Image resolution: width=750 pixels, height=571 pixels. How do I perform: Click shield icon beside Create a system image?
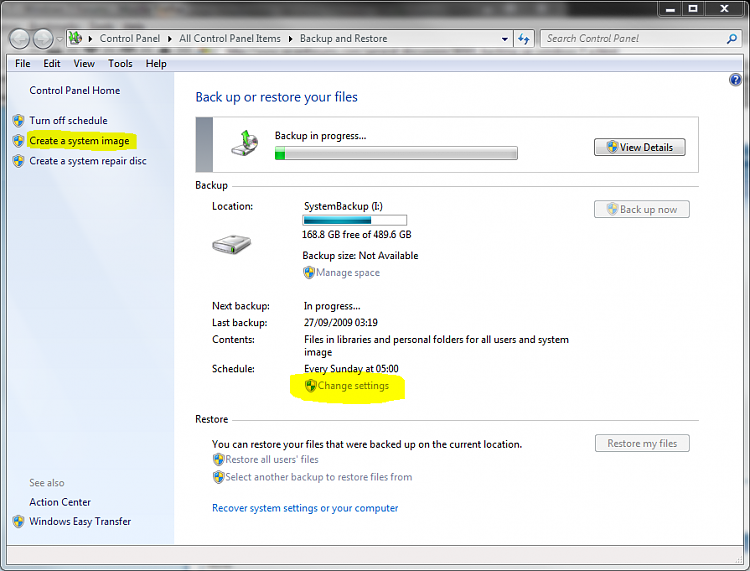tap(18, 141)
